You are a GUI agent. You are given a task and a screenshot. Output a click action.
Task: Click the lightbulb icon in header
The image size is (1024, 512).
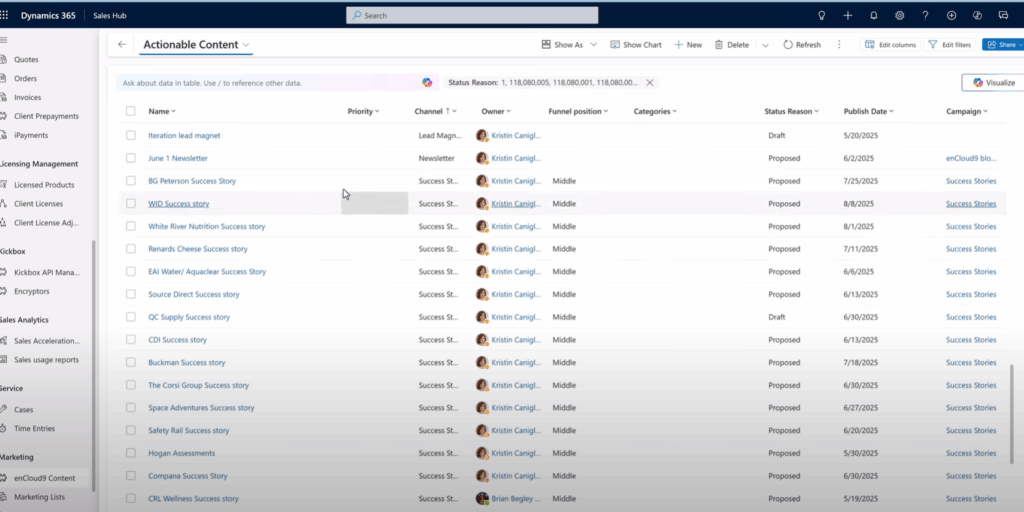(x=822, y=15)
